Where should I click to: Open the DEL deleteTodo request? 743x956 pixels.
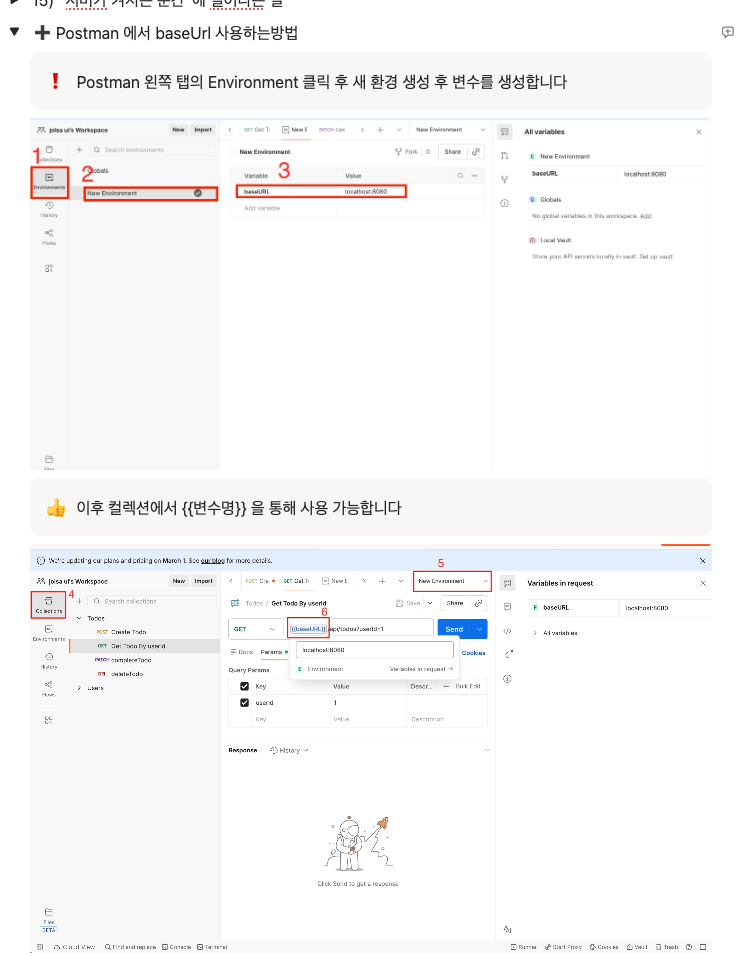tap(121, 674)
